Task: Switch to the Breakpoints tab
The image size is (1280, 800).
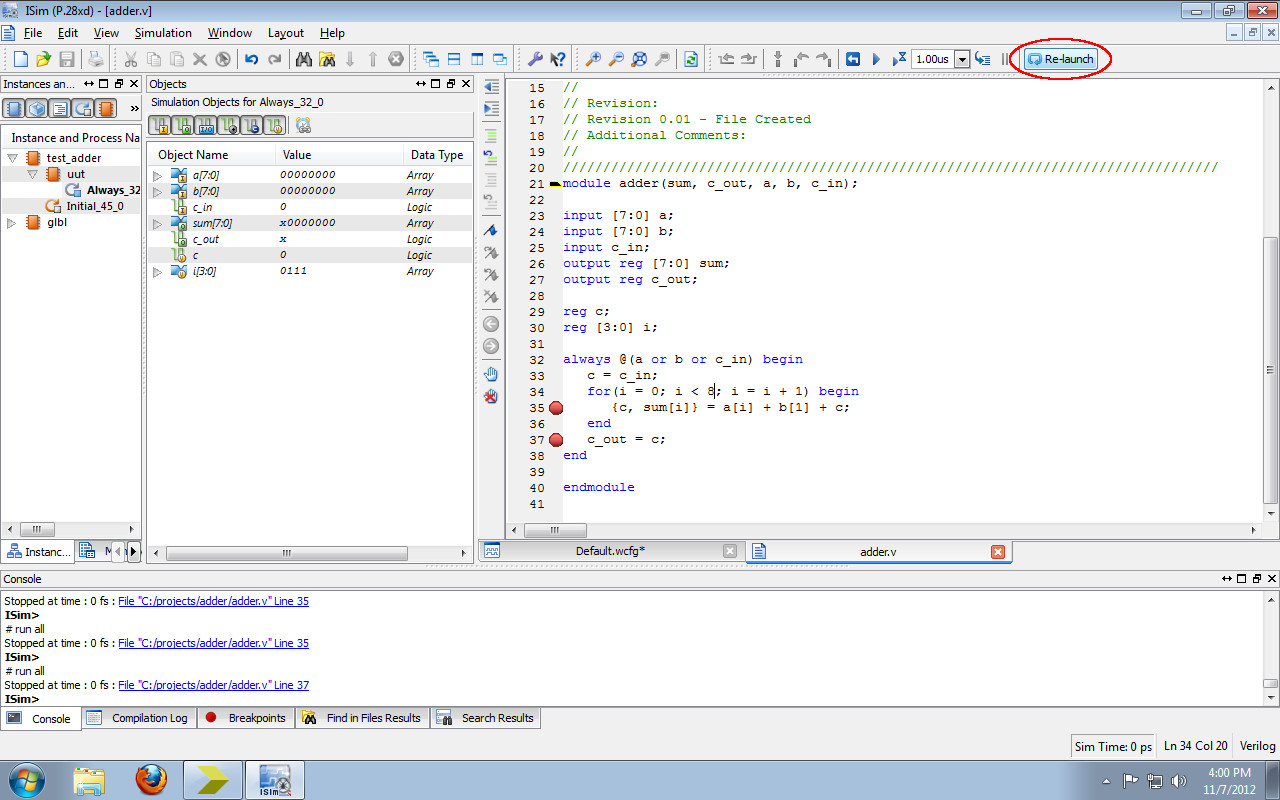Action: click(x=245, y=718)
